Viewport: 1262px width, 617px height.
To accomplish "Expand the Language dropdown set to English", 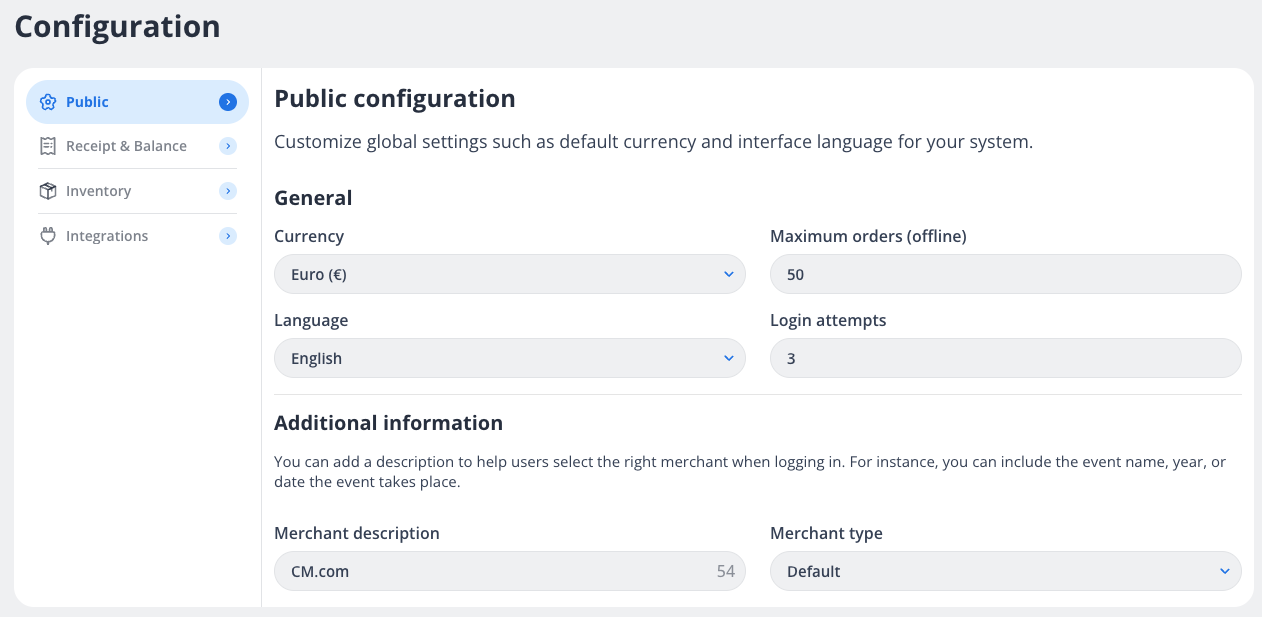I will tap(509, 358).
